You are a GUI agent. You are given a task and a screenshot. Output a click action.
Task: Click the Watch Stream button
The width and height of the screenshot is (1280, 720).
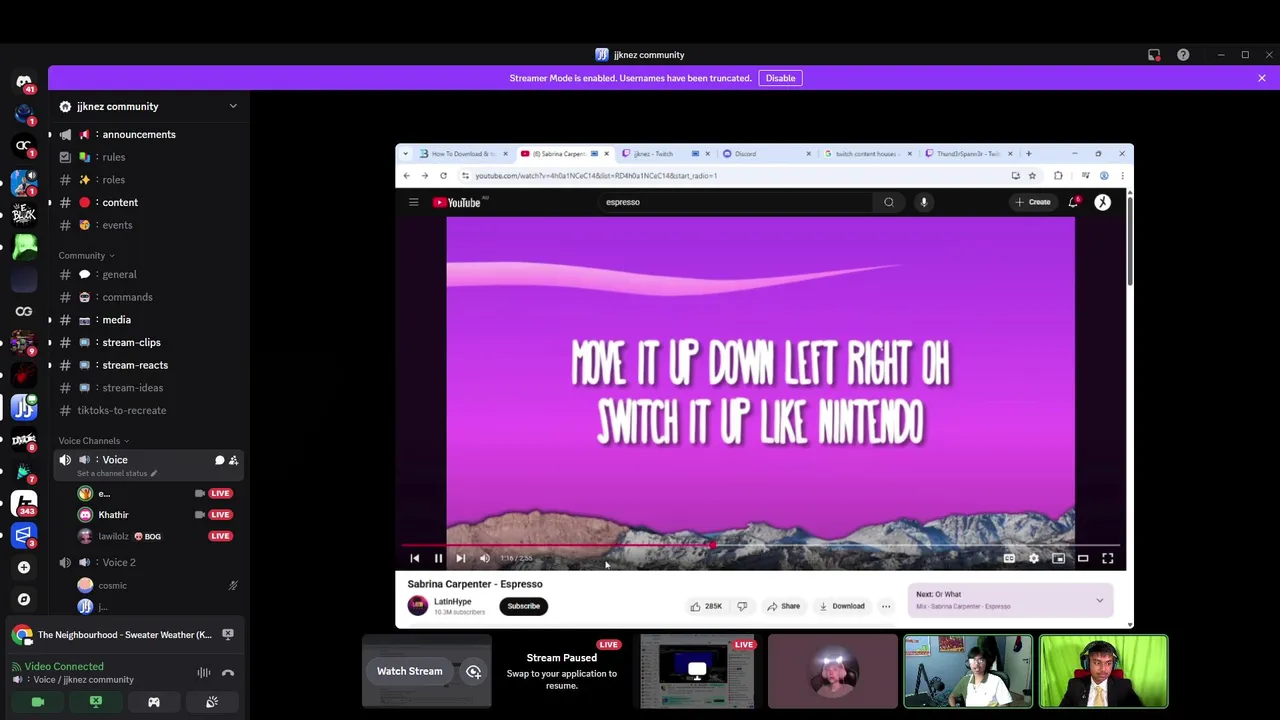click(409, 671)
